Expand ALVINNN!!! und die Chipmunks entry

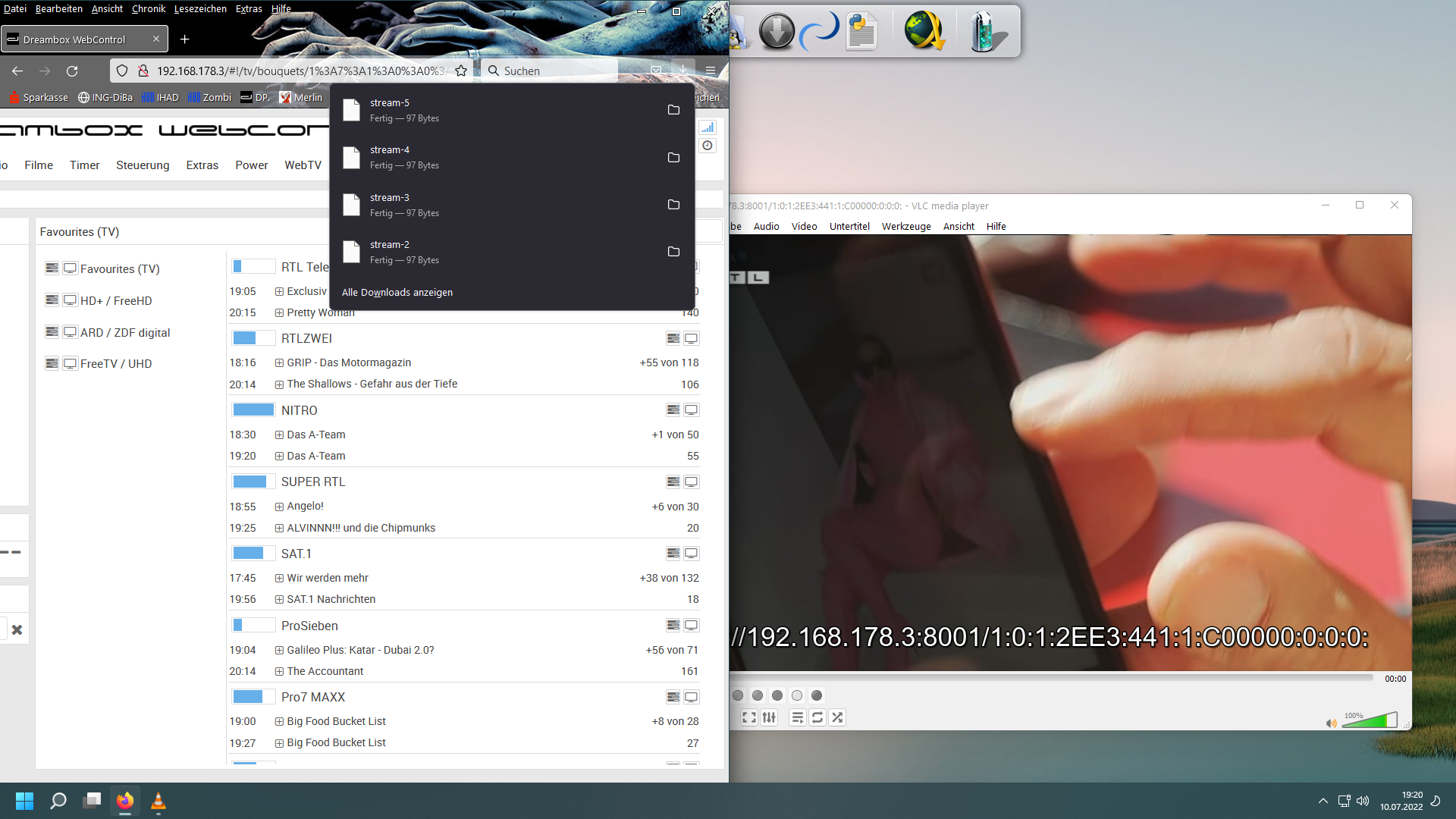coord(279,528)
